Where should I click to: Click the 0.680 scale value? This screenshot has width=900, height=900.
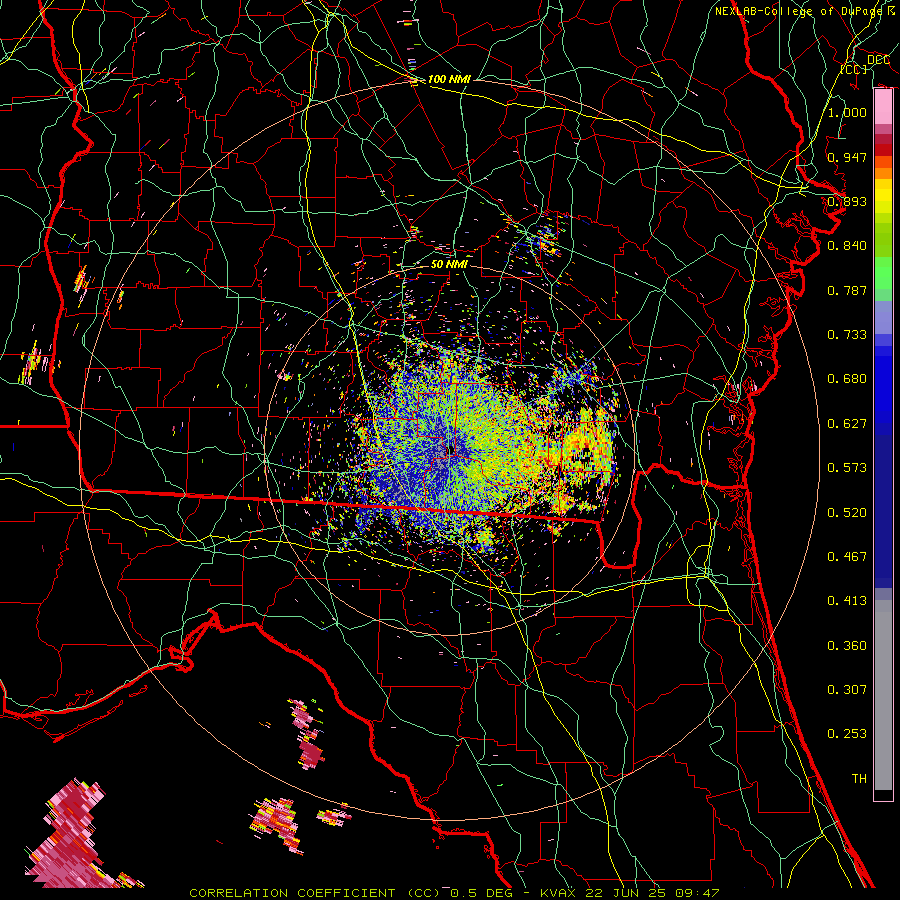pos(847,379)
